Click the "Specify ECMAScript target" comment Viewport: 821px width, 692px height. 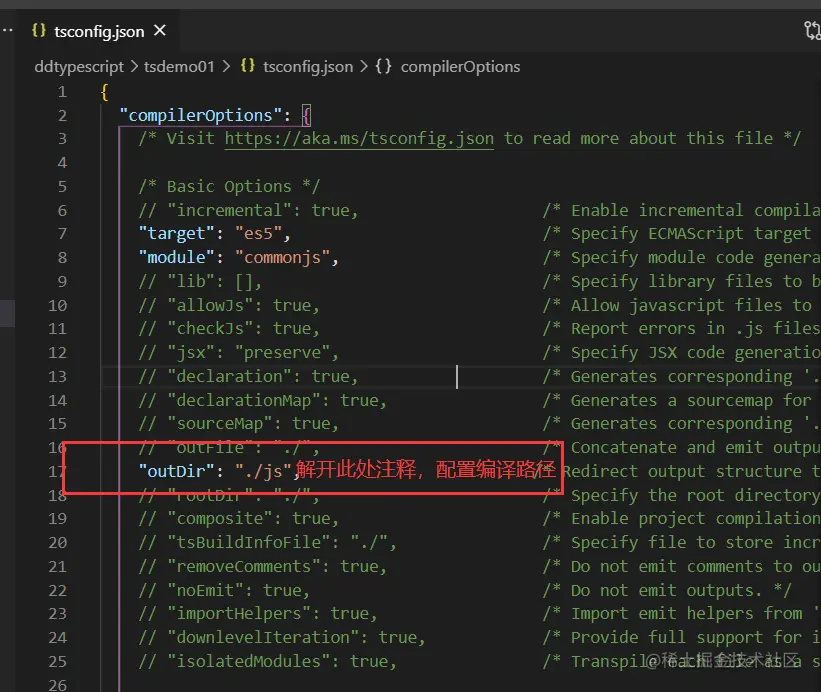[677, 233]
